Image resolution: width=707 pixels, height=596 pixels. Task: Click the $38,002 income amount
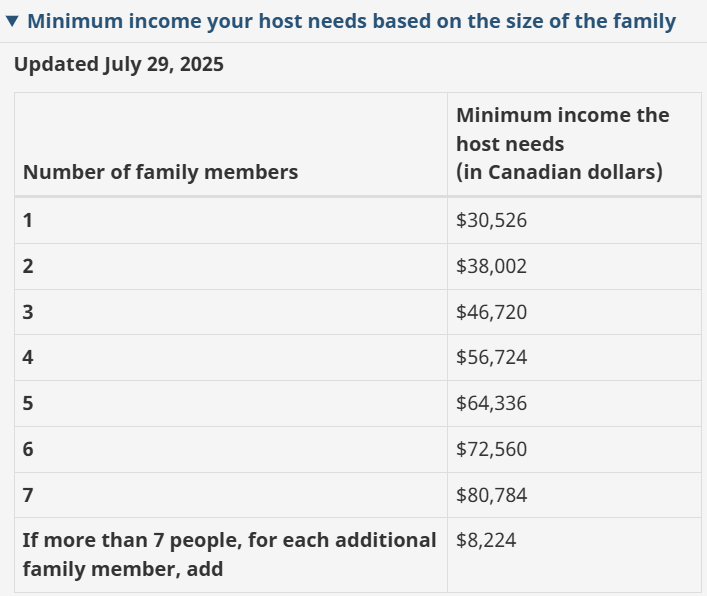coord(491,266)
